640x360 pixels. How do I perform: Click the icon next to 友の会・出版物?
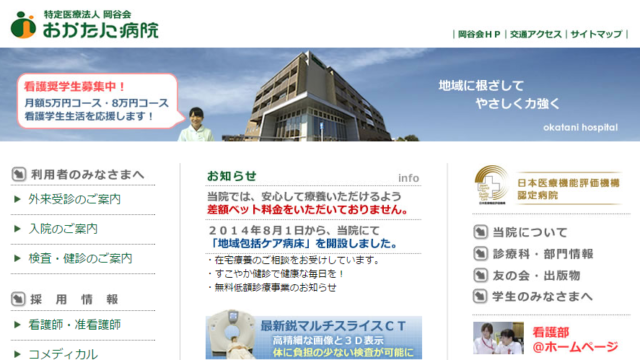click(x=480, y=276)
